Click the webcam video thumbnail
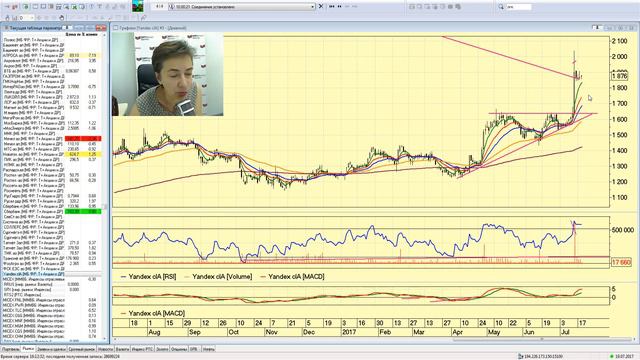The image size is (640, 360). point(168,74)
